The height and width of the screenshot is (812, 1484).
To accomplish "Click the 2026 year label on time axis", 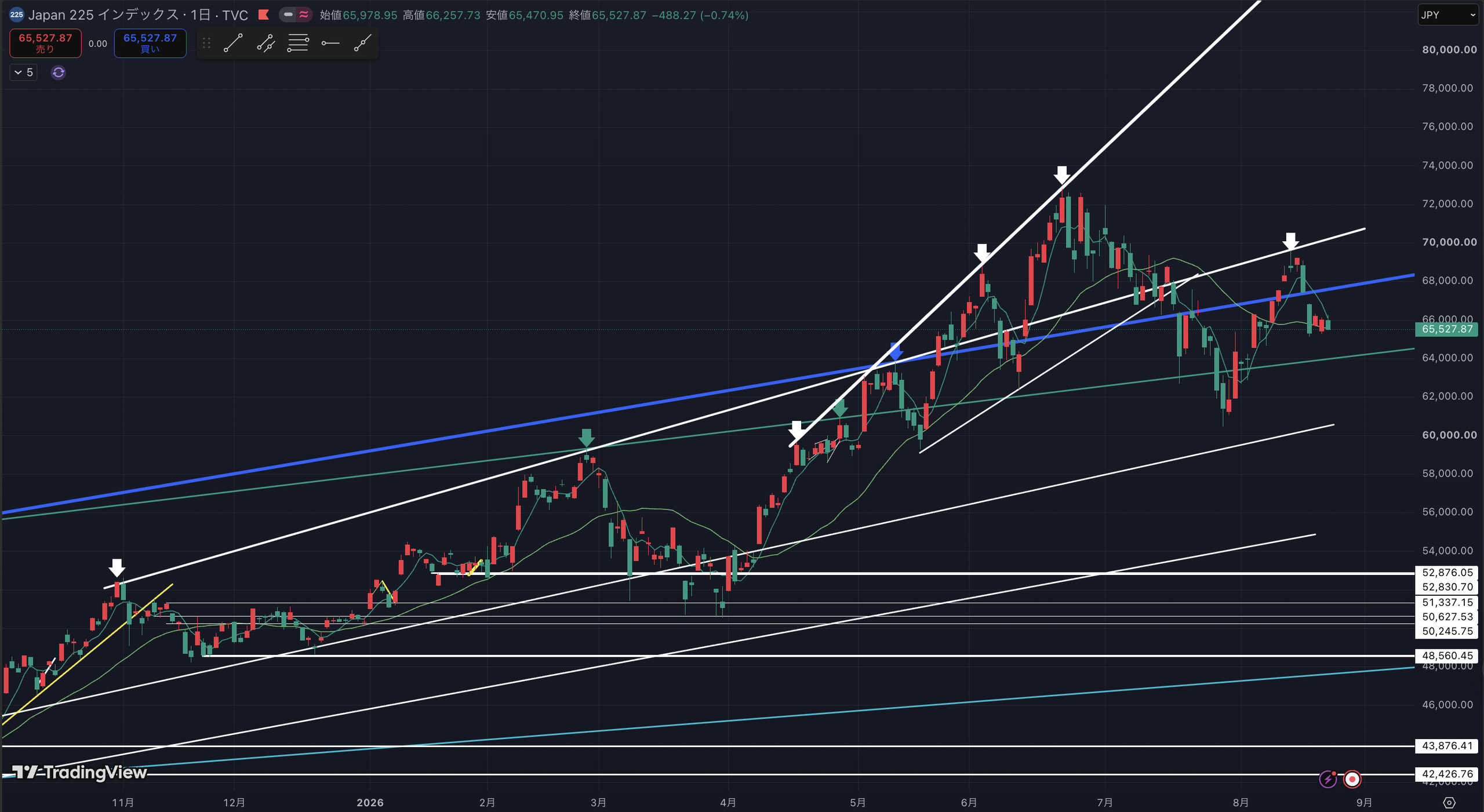I will (x=370, y=803).
